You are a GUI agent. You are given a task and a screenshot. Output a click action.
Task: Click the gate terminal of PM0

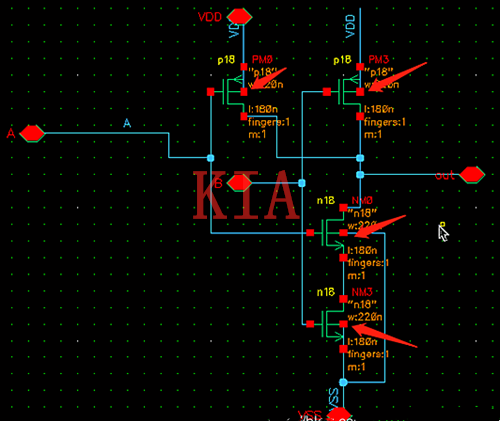pos(211,92)
